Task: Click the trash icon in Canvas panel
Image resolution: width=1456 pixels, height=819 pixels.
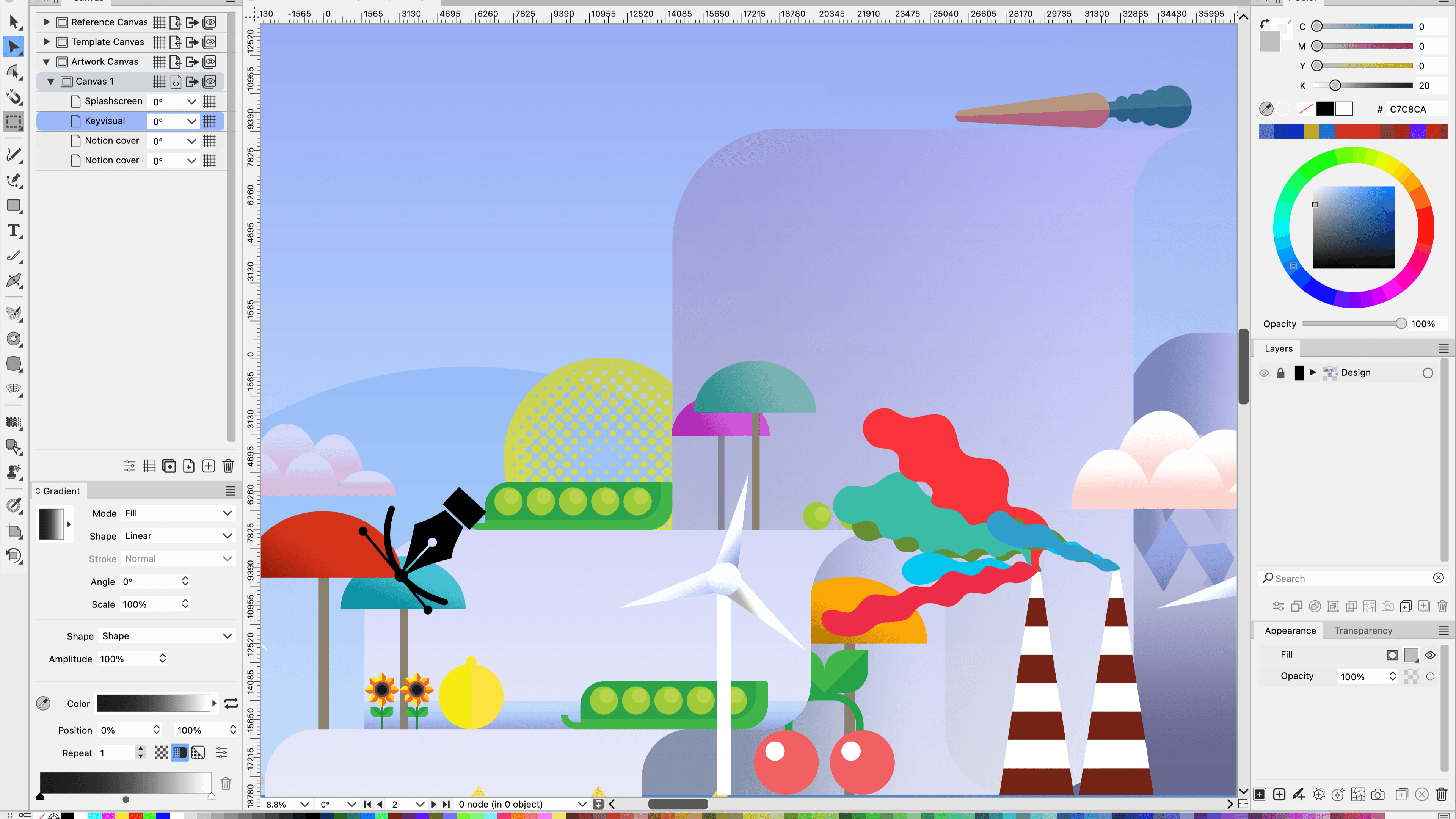Action: click(x=228, y=466)
